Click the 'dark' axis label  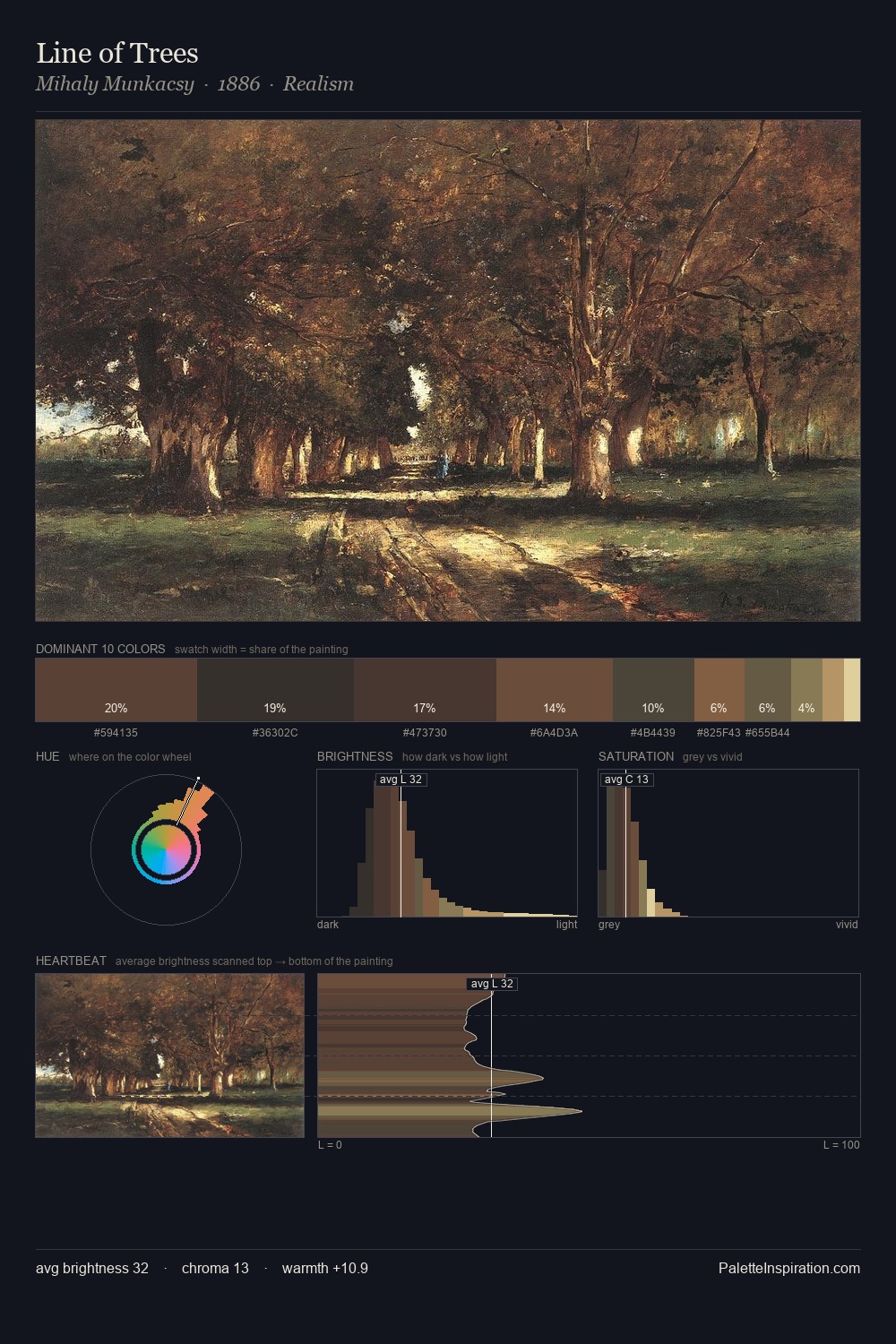pos(328,925)
